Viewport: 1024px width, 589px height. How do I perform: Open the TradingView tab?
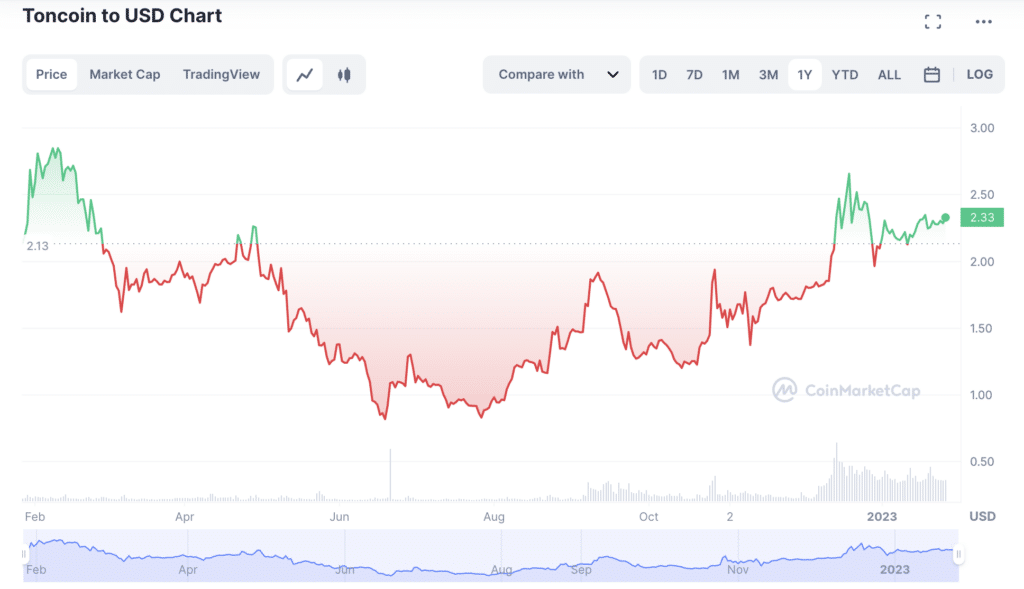[221, 74]
